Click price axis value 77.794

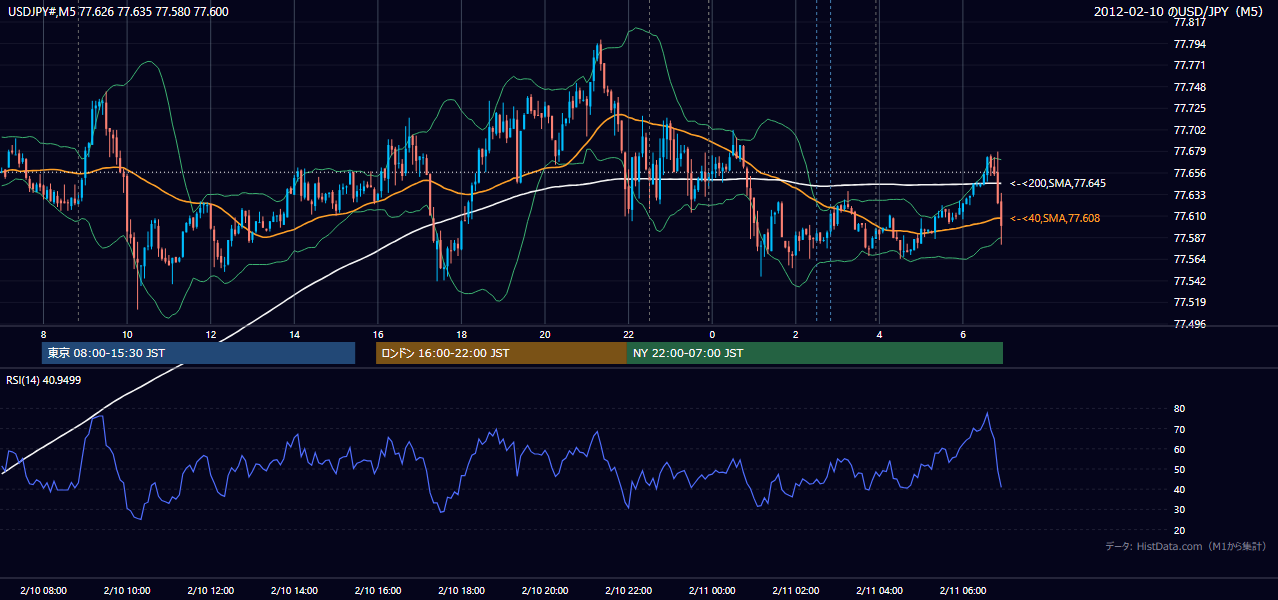[x=1189, y=44]
